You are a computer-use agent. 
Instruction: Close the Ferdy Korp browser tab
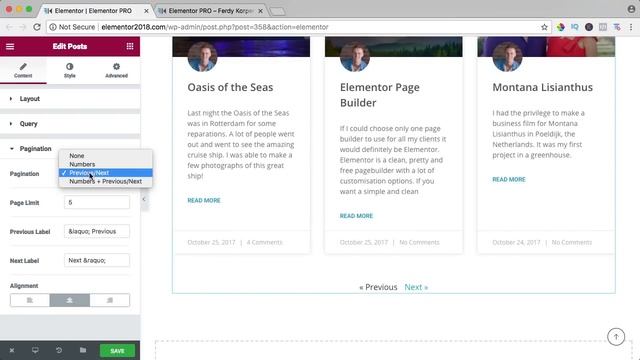point(260,11)
